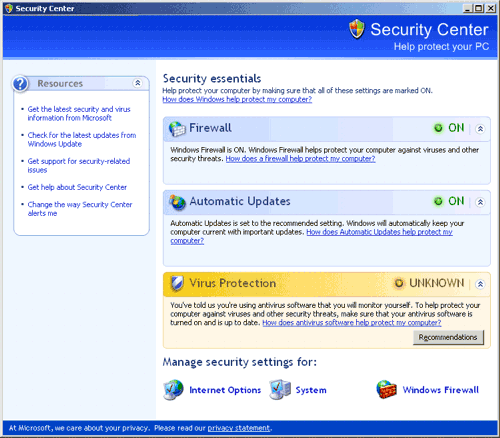Collapse the Automatic Updates section
Screen dimensions: 500x438
[x=480, y=202]
